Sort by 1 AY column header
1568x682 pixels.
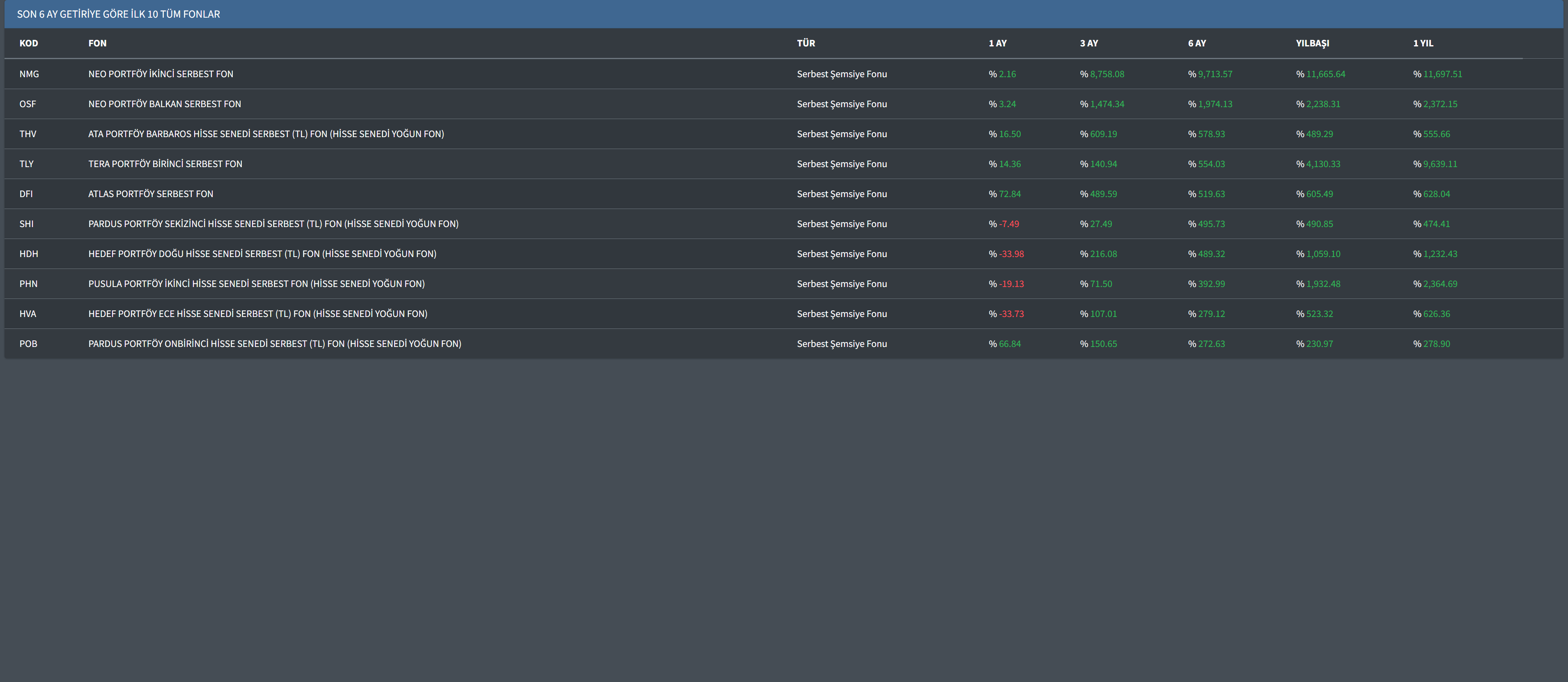tap(997, 43)
